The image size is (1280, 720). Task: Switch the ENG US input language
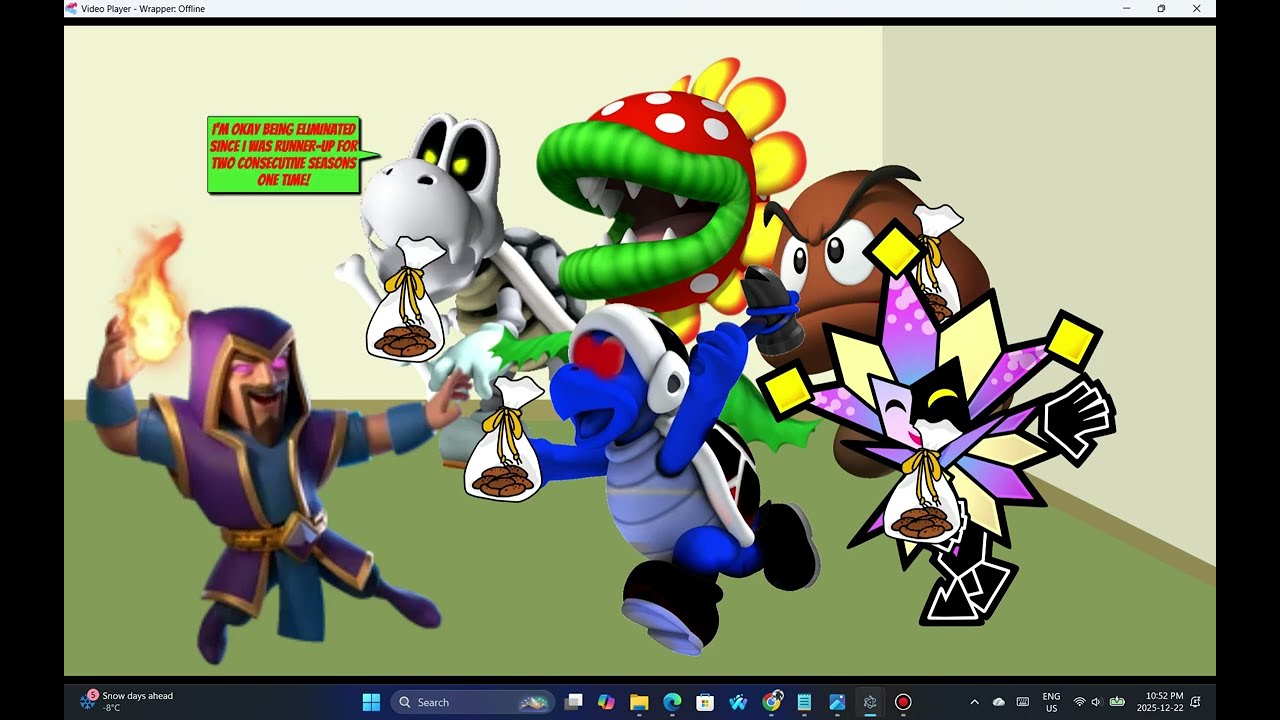[1051, 702]
